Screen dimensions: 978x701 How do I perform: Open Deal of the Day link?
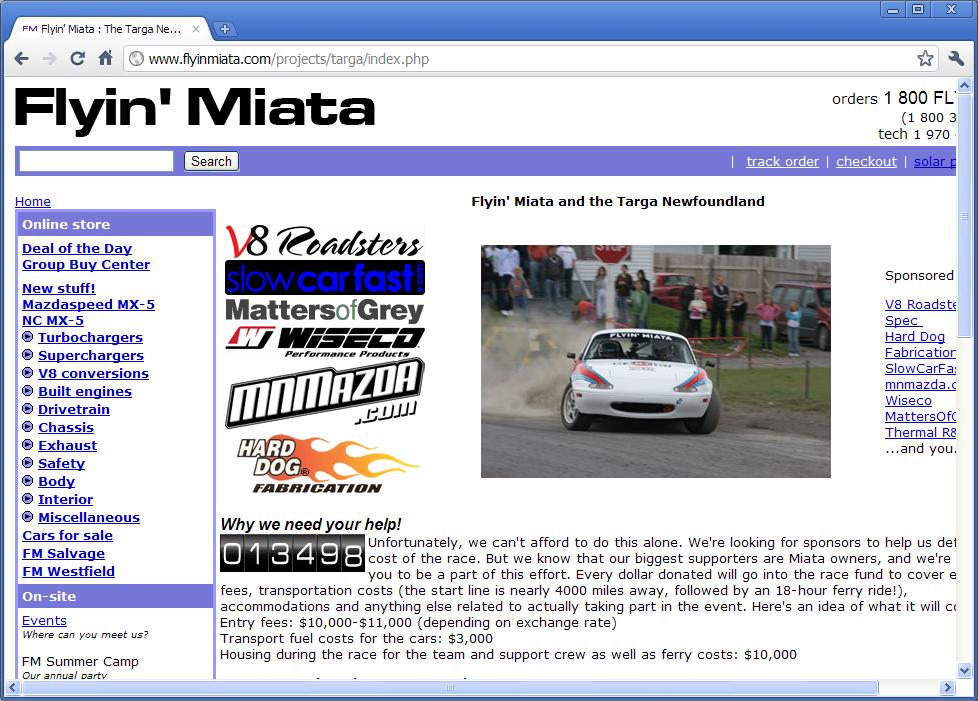pos(77,248)
